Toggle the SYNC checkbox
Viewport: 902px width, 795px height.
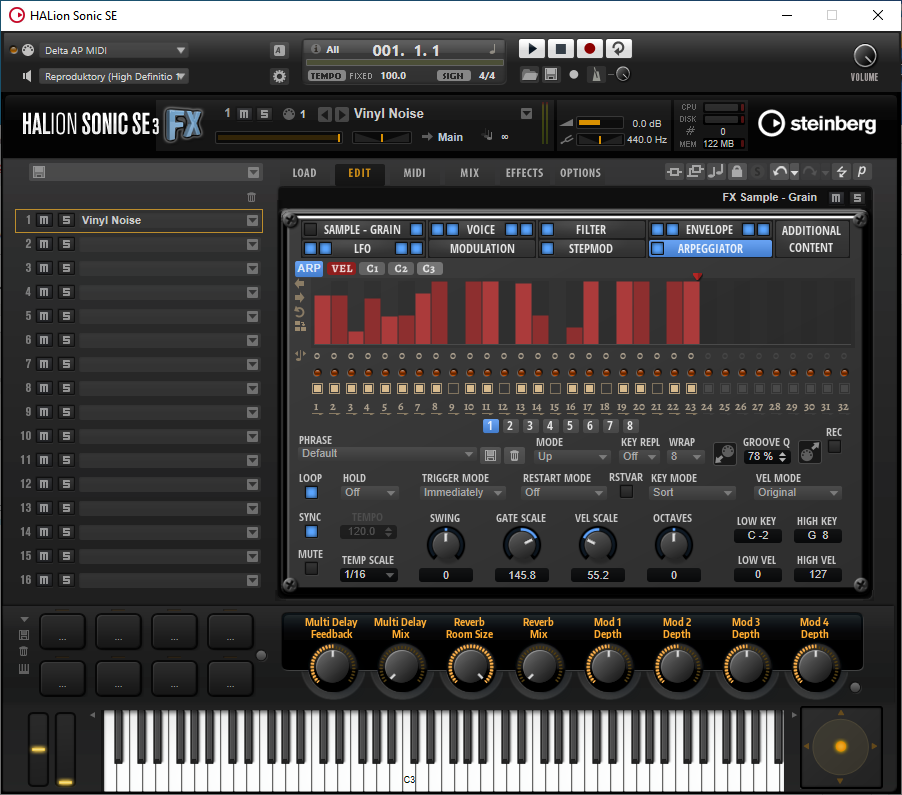(x=311, y=532)
